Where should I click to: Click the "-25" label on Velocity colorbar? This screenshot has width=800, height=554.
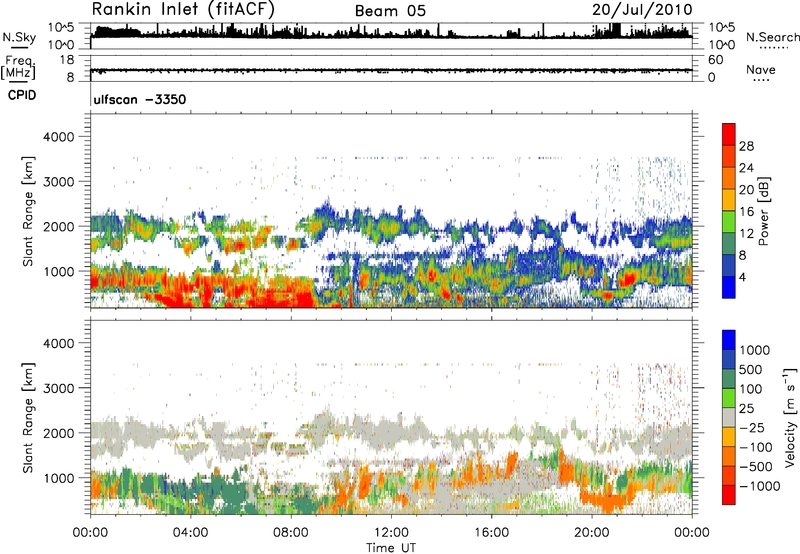(752, 427)
